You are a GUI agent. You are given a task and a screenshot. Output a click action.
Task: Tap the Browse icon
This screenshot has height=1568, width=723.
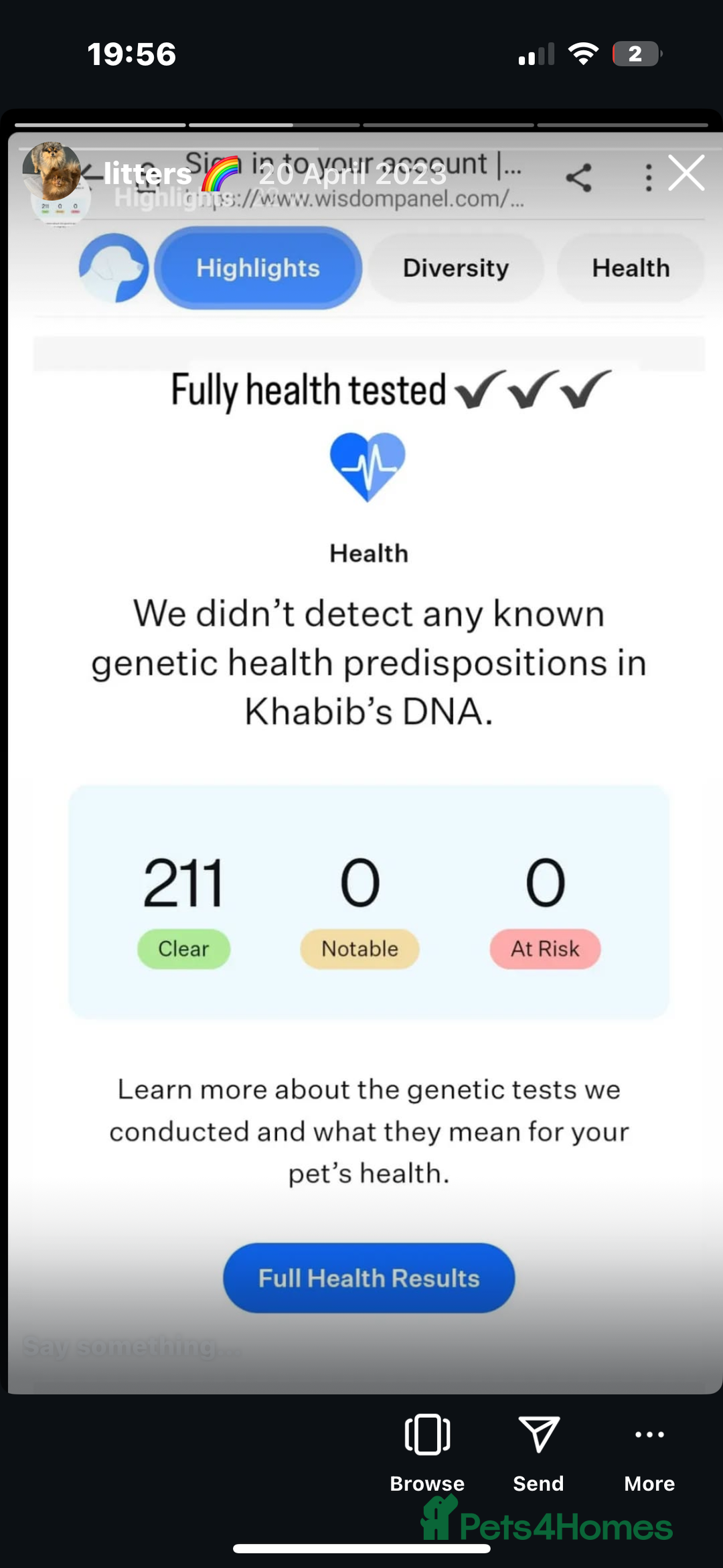pyautogui.click(x=427, y=1435)
